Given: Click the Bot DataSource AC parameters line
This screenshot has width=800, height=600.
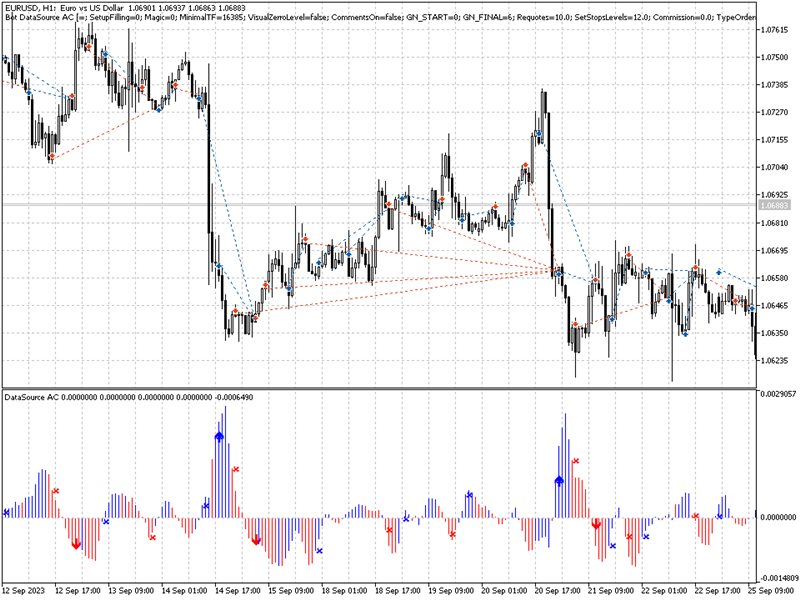Looking at the screenshot, I should 380,17.
